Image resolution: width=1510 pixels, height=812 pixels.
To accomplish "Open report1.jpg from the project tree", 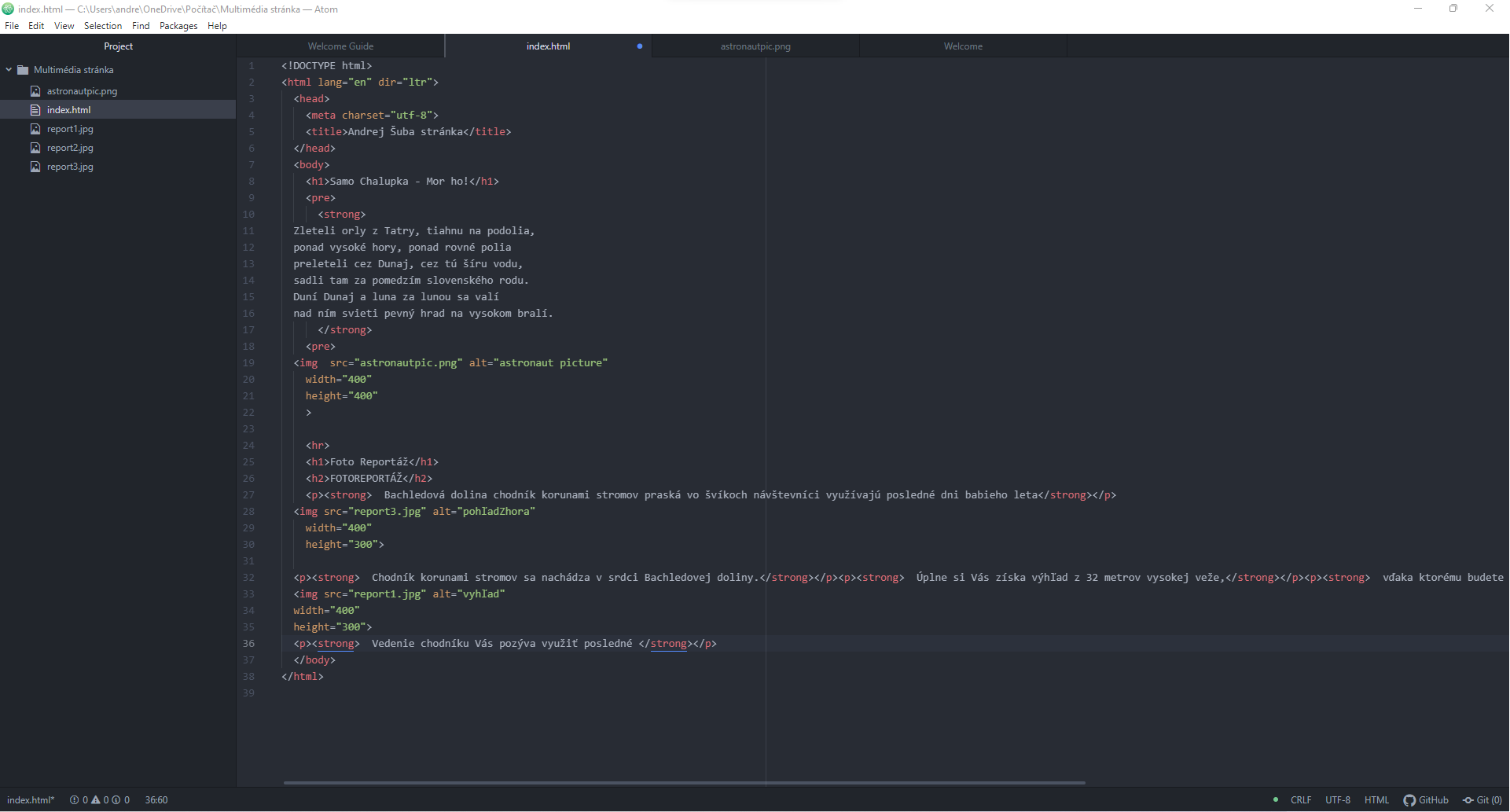I will point(70,129).
